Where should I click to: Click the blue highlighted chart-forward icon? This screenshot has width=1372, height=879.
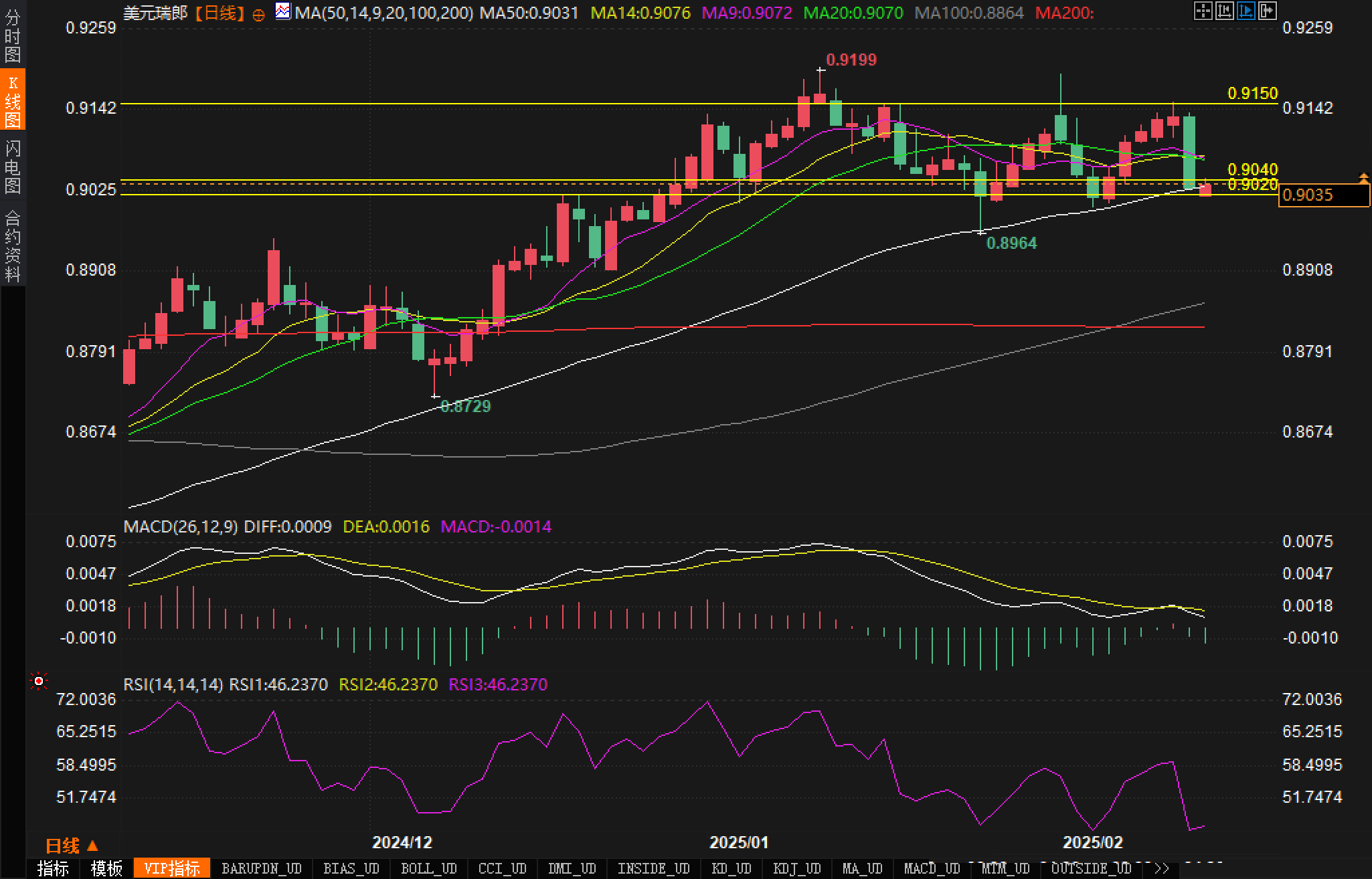coord(1246,11)
